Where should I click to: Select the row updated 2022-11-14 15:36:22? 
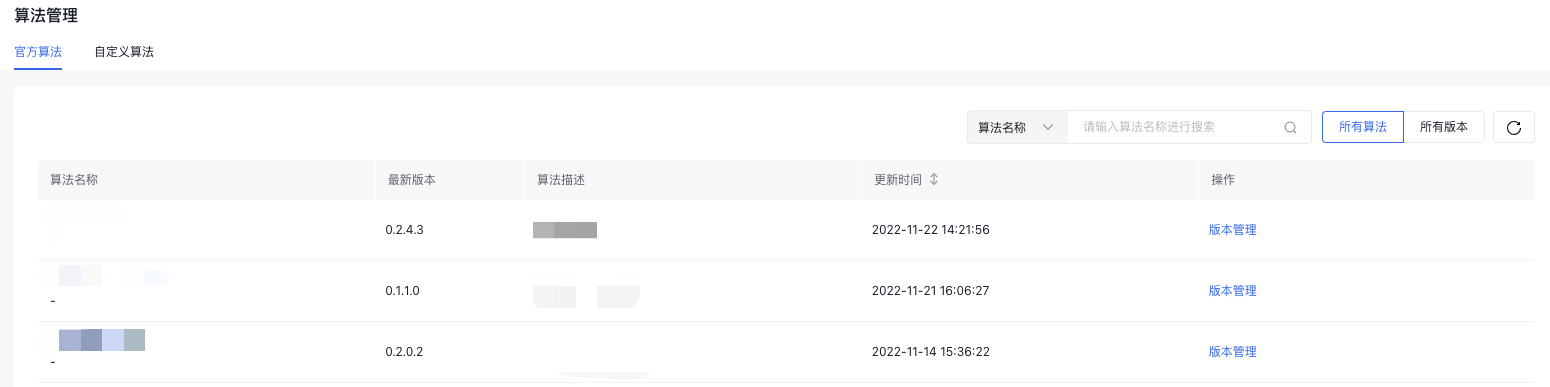coord(786,352)
